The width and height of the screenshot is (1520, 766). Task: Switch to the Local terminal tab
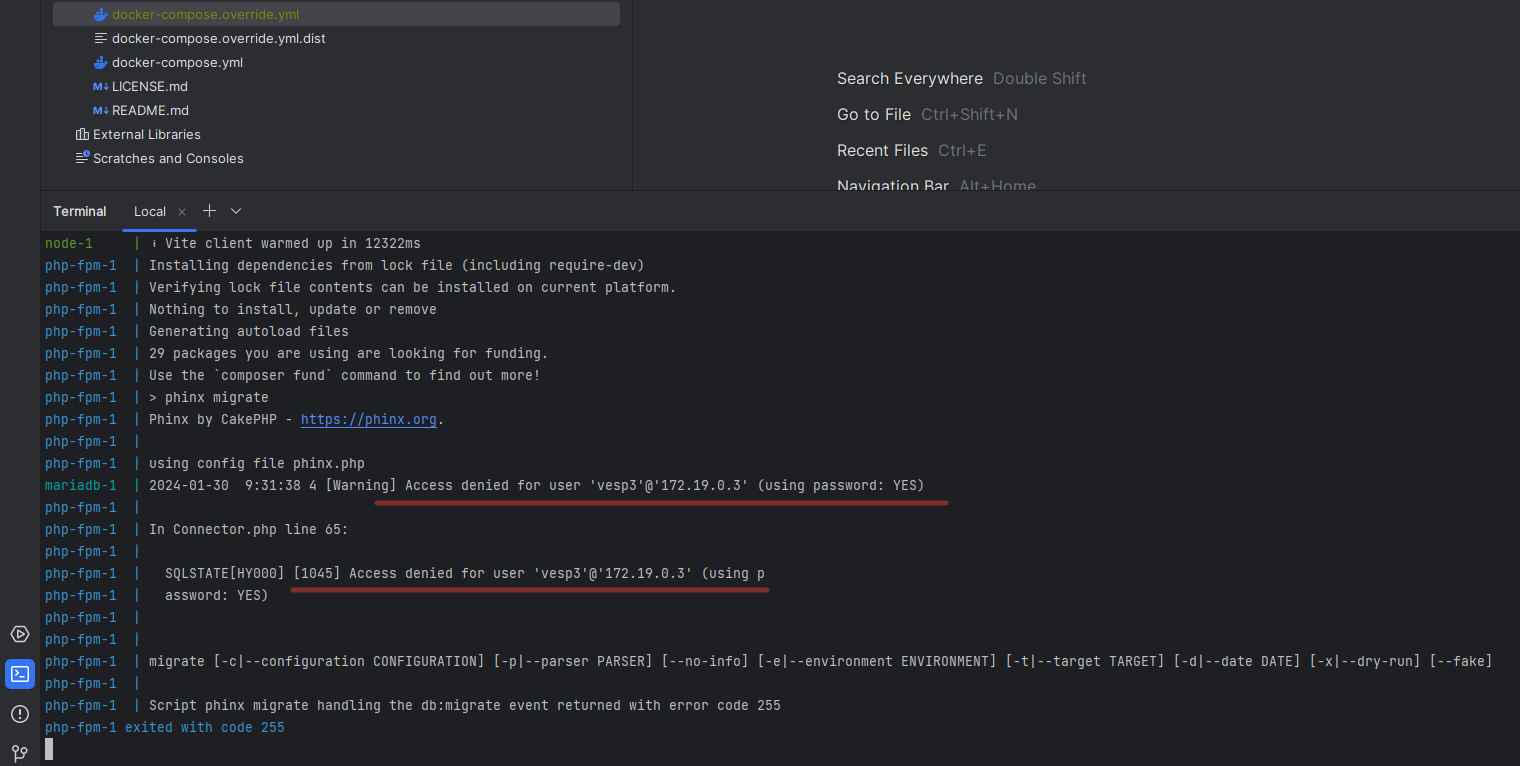[x=150, y=212]
